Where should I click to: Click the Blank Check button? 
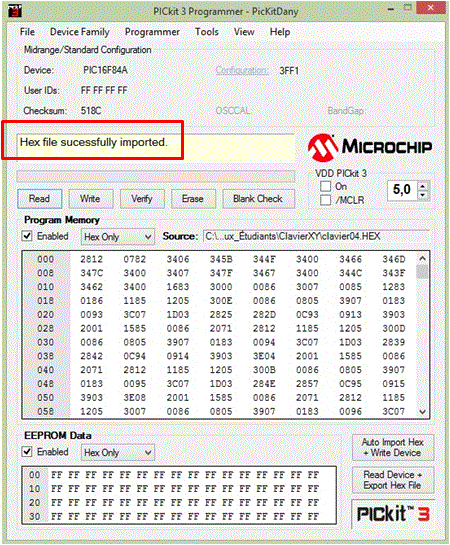tap(258, 199)
